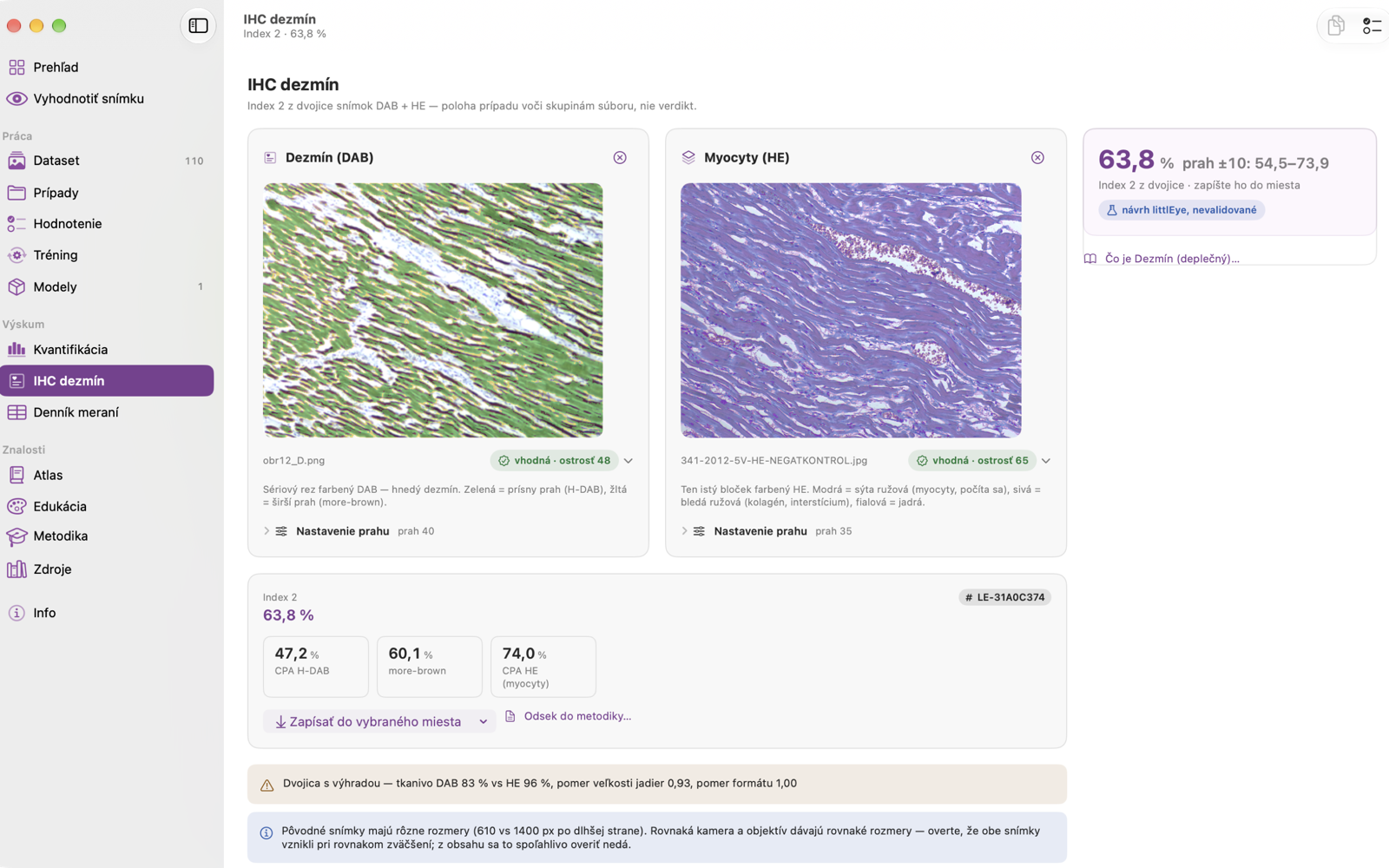Click the Edukácia palette icon

(x=16, y=506)
